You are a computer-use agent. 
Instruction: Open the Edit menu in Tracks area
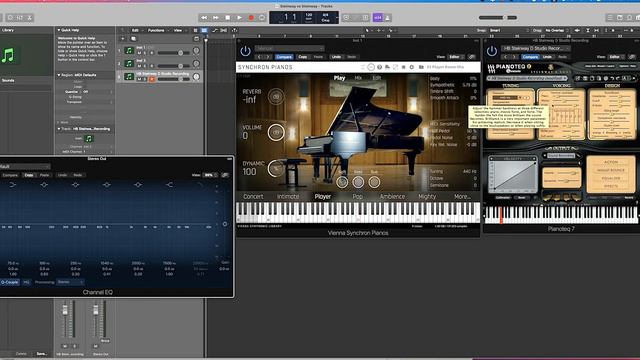pos(135,30)
